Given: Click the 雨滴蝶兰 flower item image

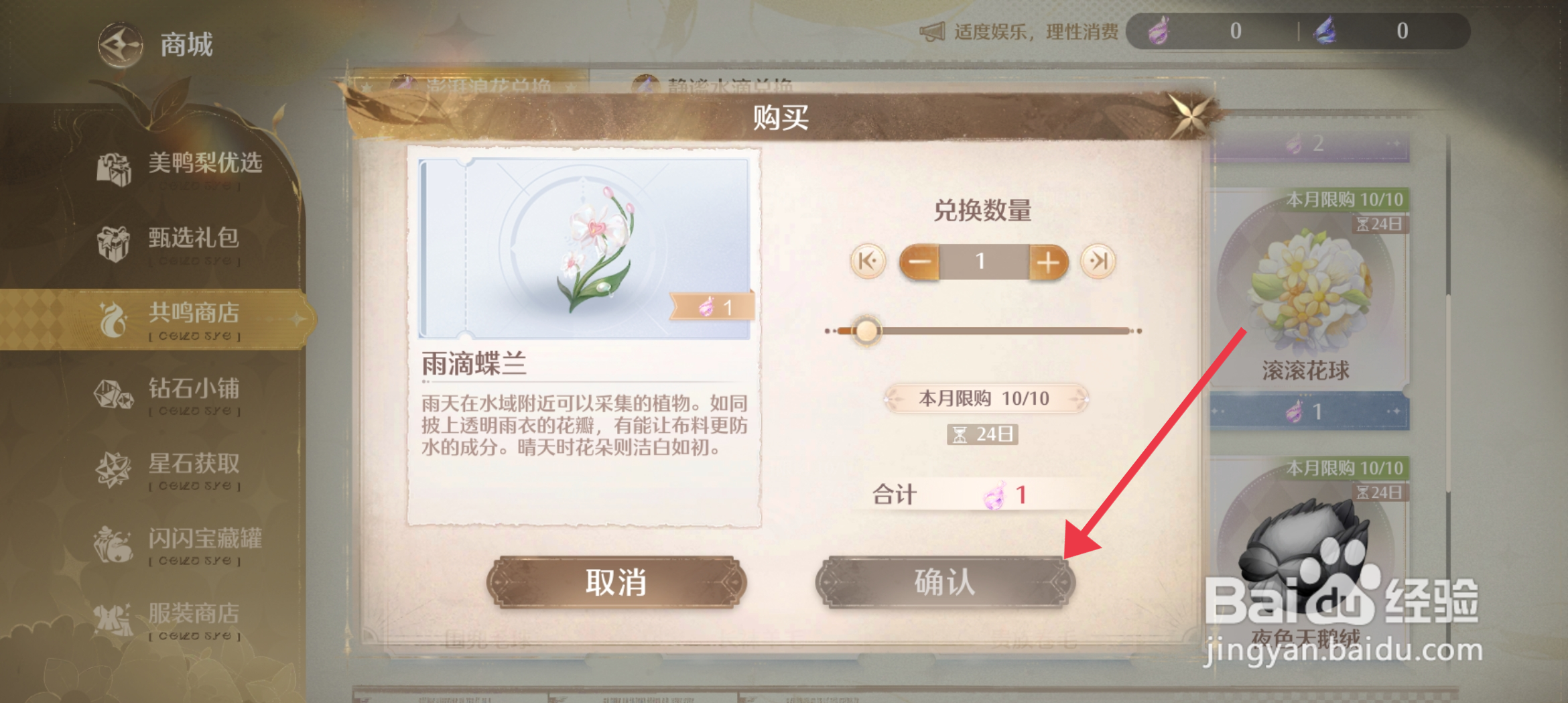Looking at the screenshot, I should pyautogui.click(x=584, y=248).
